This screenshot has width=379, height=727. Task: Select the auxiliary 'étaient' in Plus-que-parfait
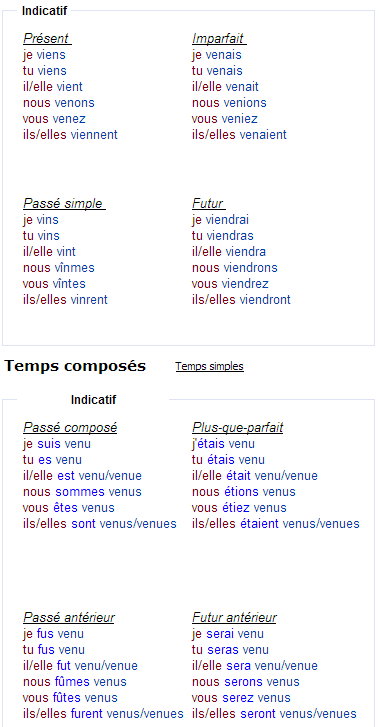[259, 524]
